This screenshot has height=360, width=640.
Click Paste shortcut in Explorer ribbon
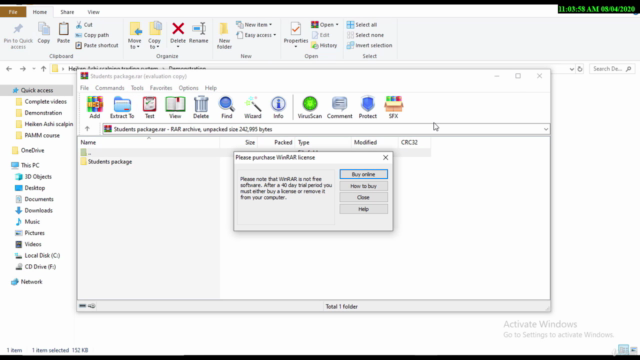pos(97,45)
